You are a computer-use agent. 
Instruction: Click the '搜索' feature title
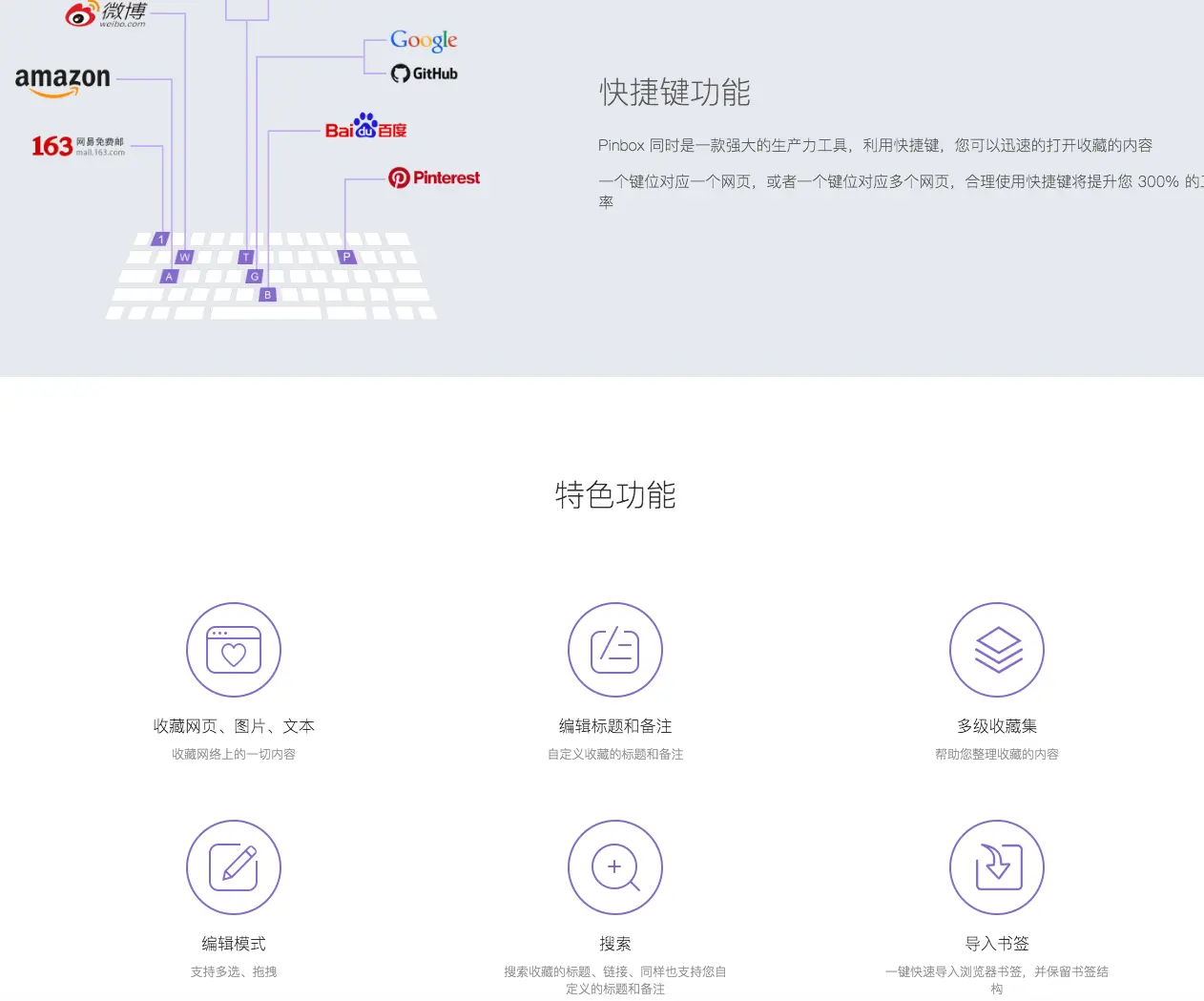pyautogui.click(x=615, y=944)
